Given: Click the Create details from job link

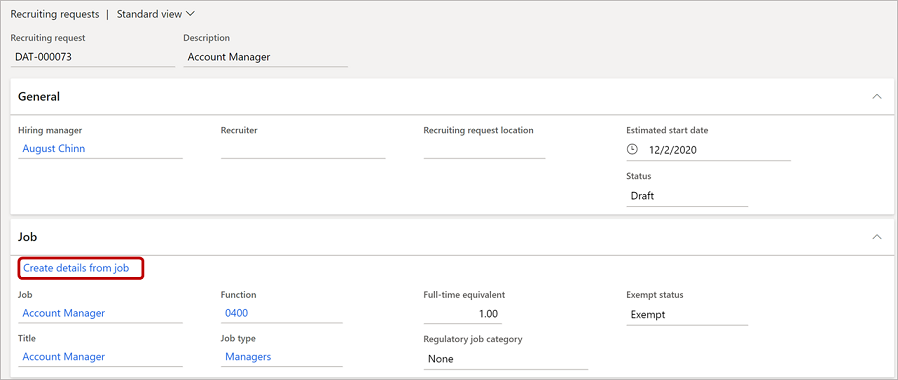Looking at the screenshot, I should click(x=76, y=268).
